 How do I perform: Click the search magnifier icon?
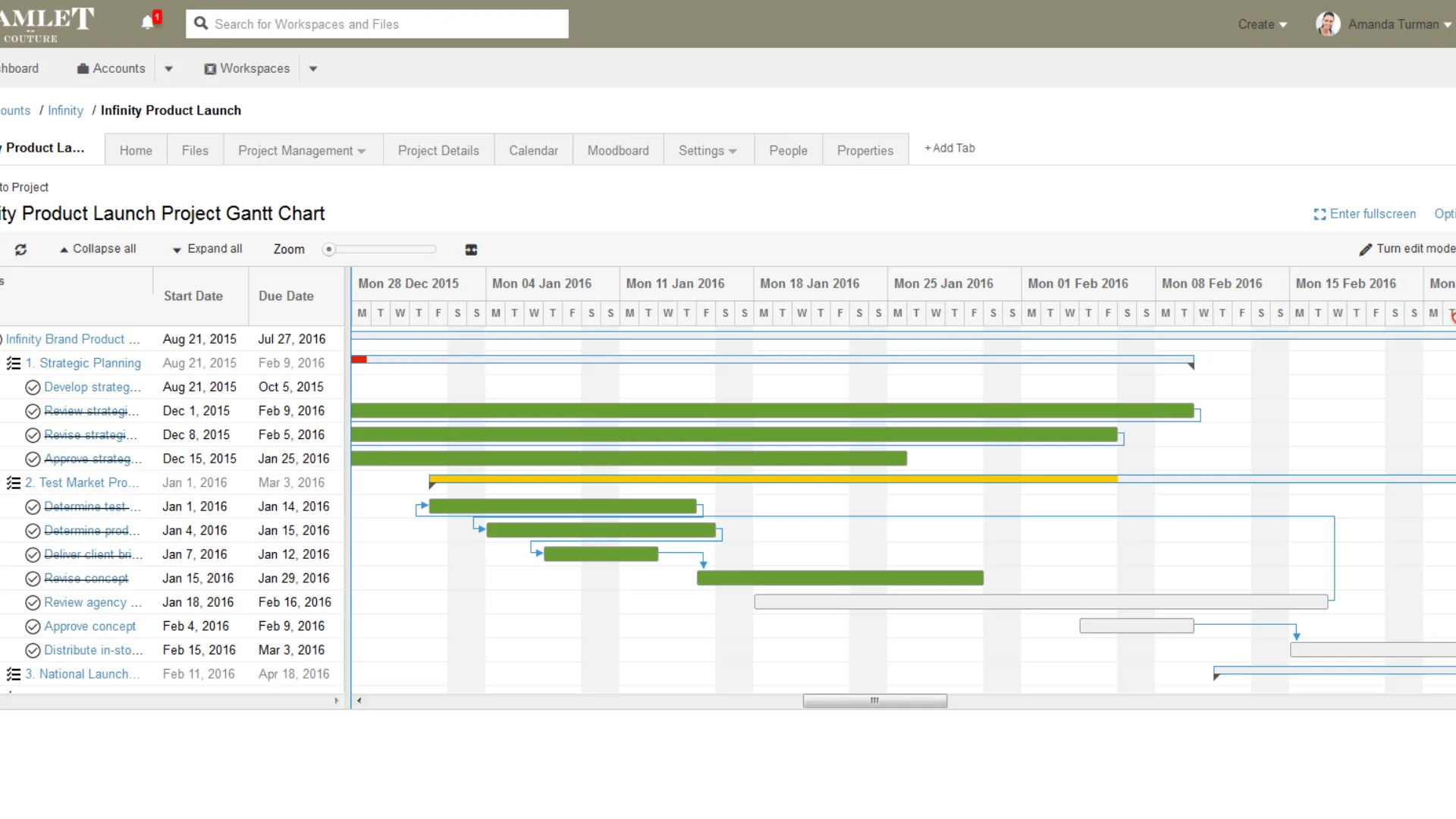pyautogui.click(x=201, y=24)
